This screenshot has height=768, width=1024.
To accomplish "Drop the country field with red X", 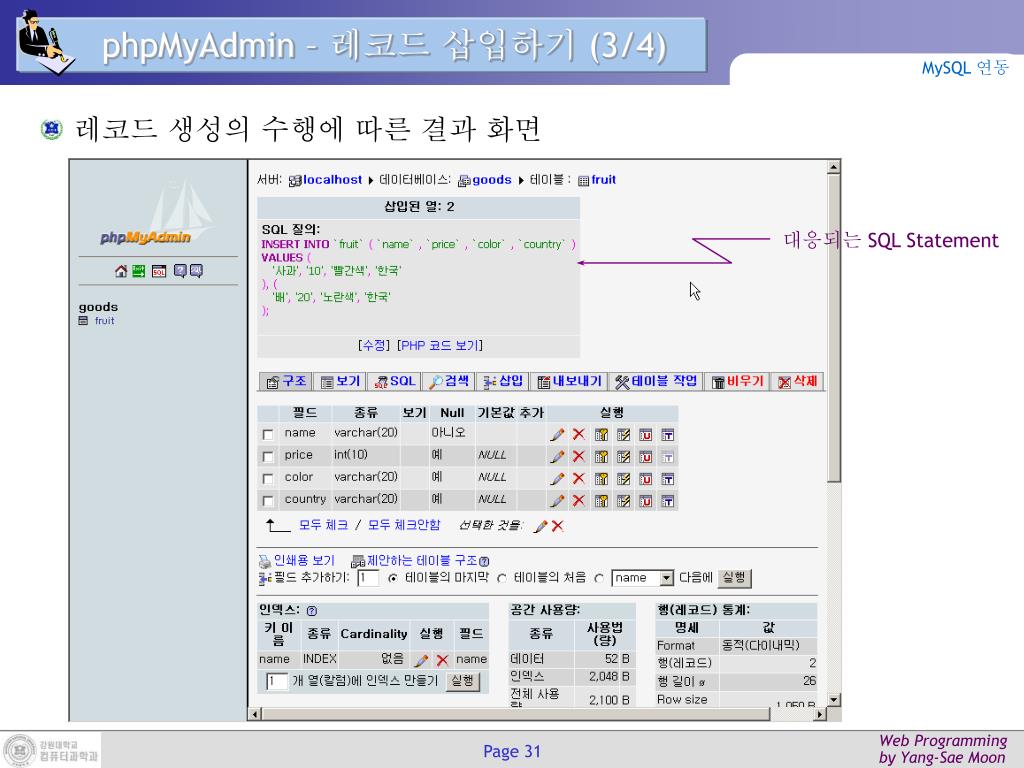I will [x=579, y=501].
